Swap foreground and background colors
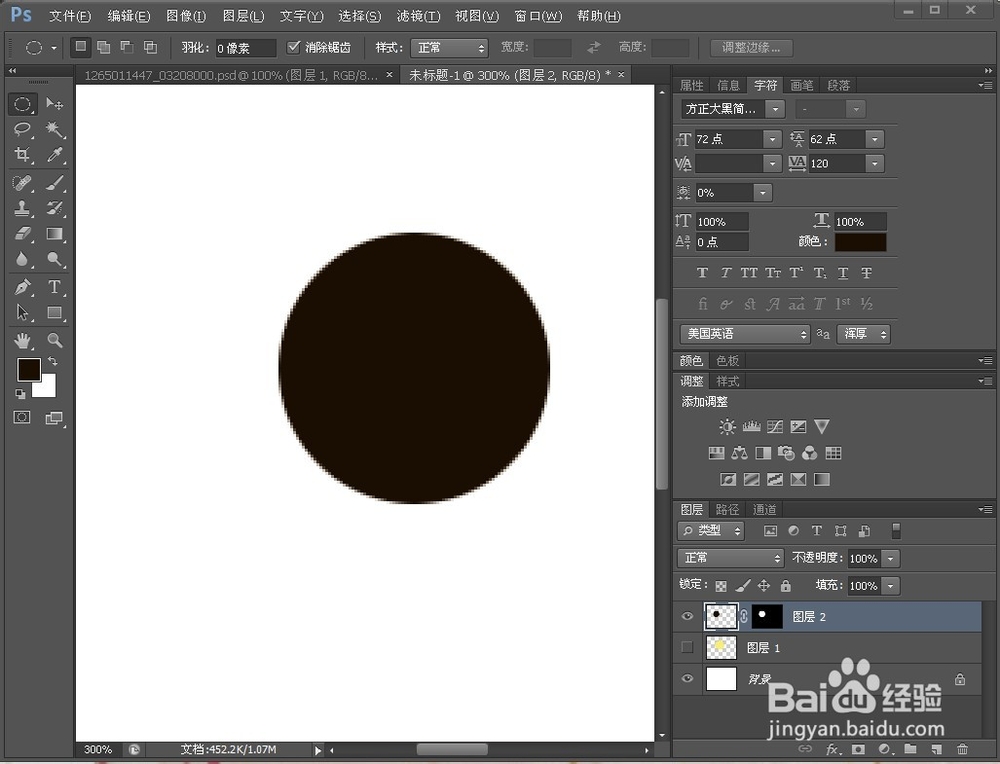1000x764 pixels. tap(53, 362)
